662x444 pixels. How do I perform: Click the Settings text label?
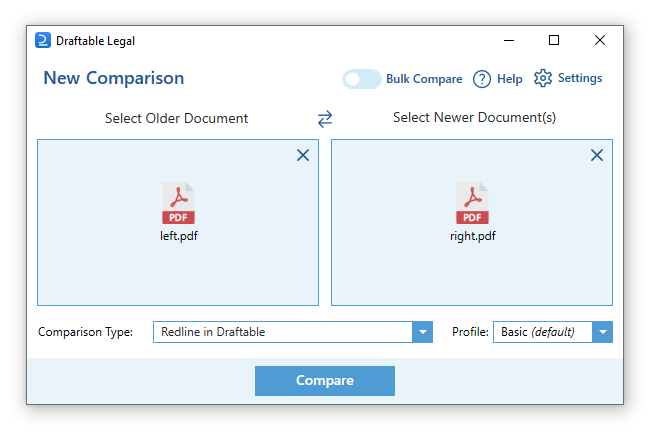[580, 78]
